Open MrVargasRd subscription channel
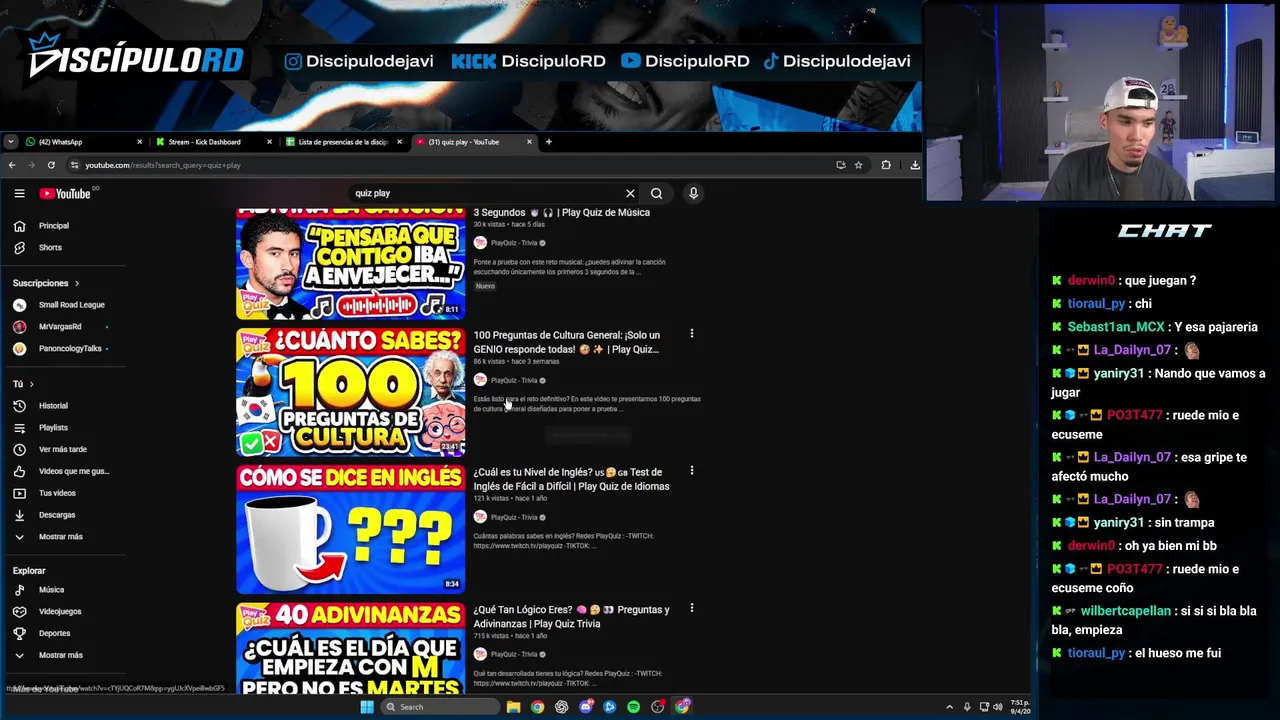1280x720 pixels. 60,327
